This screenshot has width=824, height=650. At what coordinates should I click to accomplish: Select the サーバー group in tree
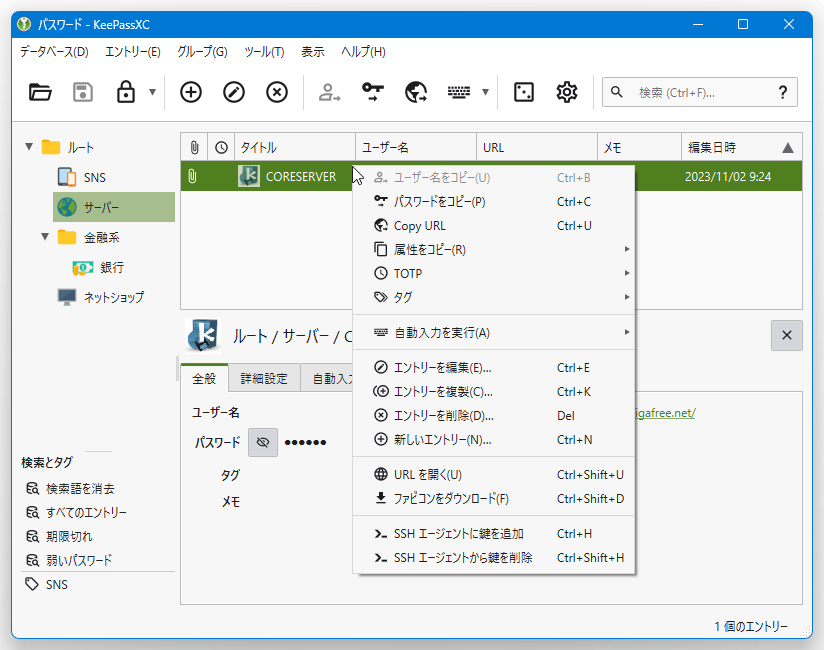click(x=114, y=207)
